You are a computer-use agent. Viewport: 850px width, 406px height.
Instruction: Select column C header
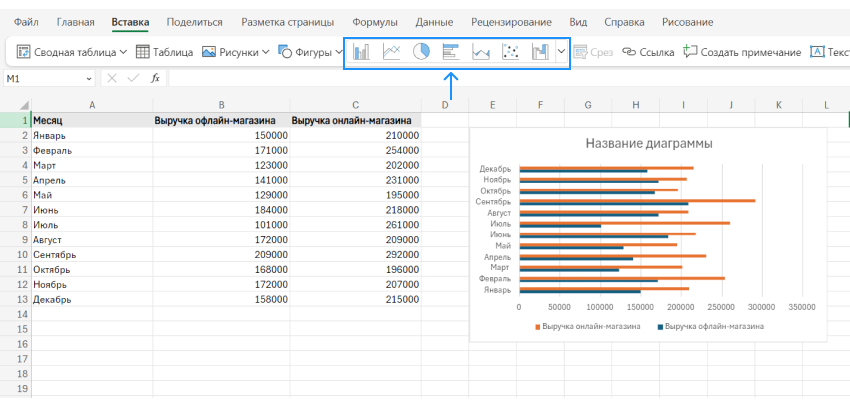(356, 105)
